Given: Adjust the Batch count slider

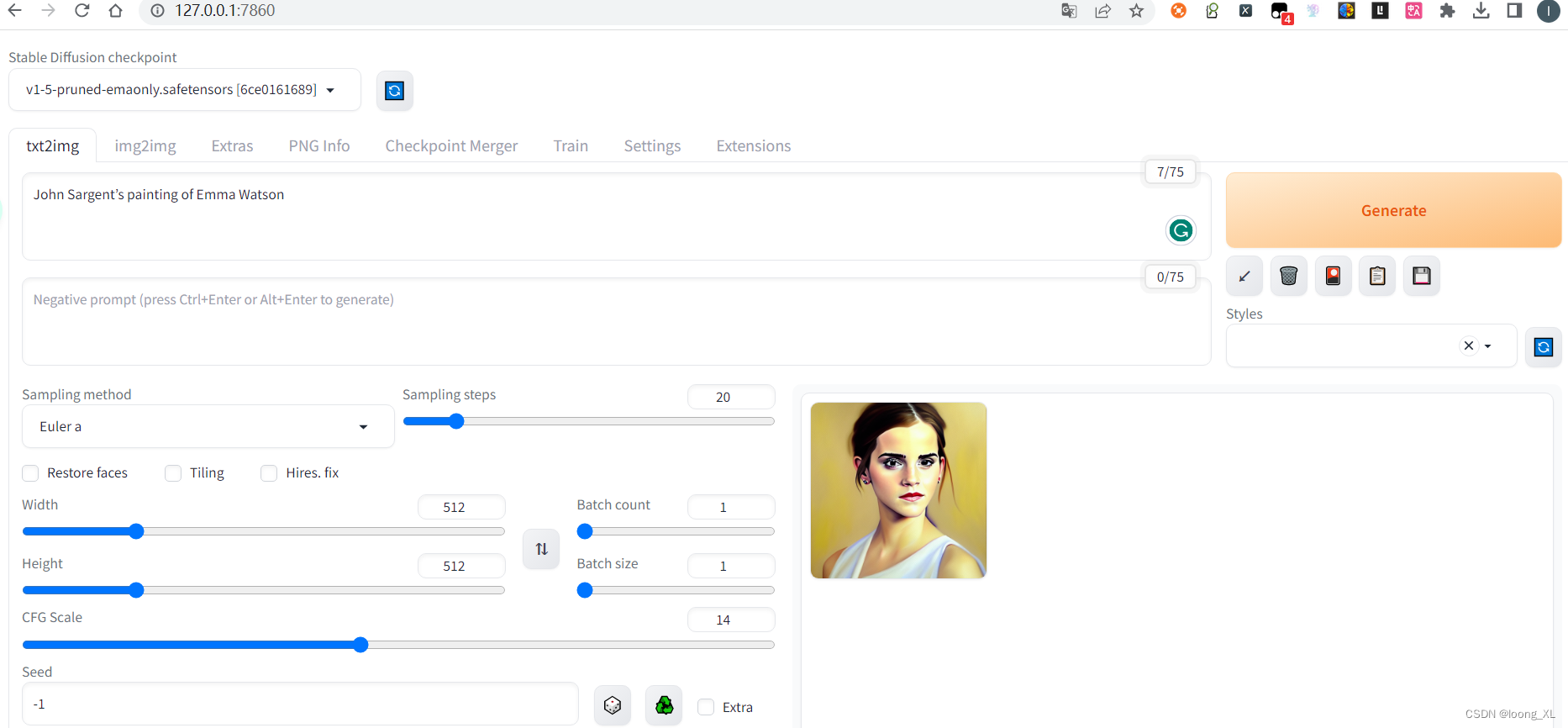Looking at the screenshot, I should pos(676,531).
